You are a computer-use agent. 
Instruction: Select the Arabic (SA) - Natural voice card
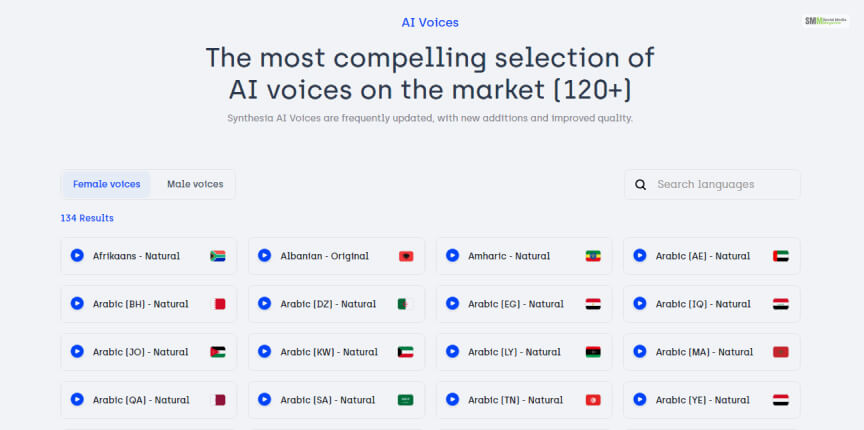click(x=336, y=400)
